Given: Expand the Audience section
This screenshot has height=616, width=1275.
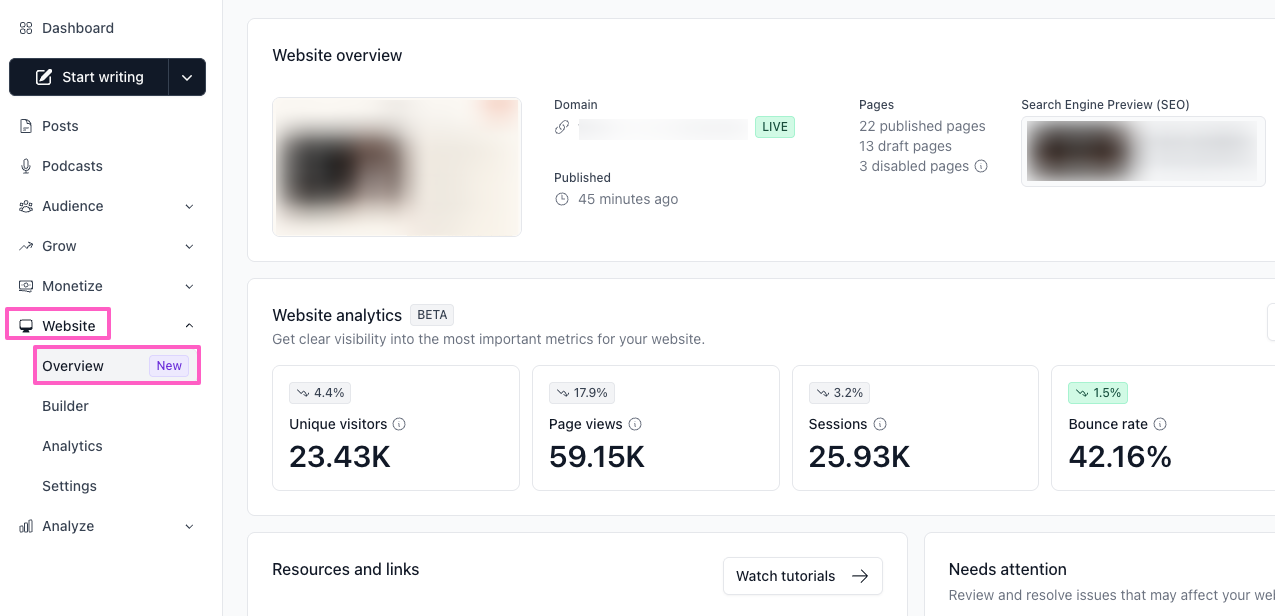Looking at the screenshot, I should click(x=189, y=206).
